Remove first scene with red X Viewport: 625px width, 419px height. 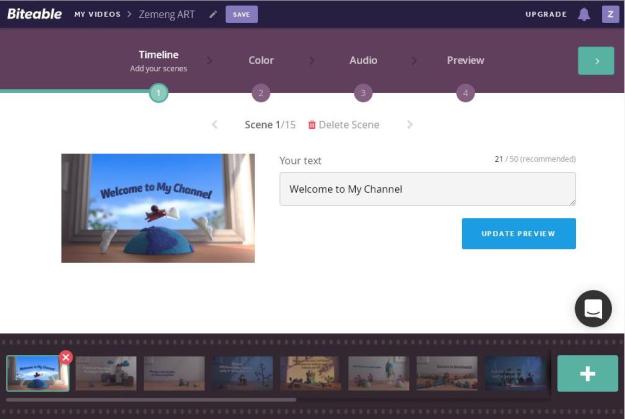coord(66,357)
